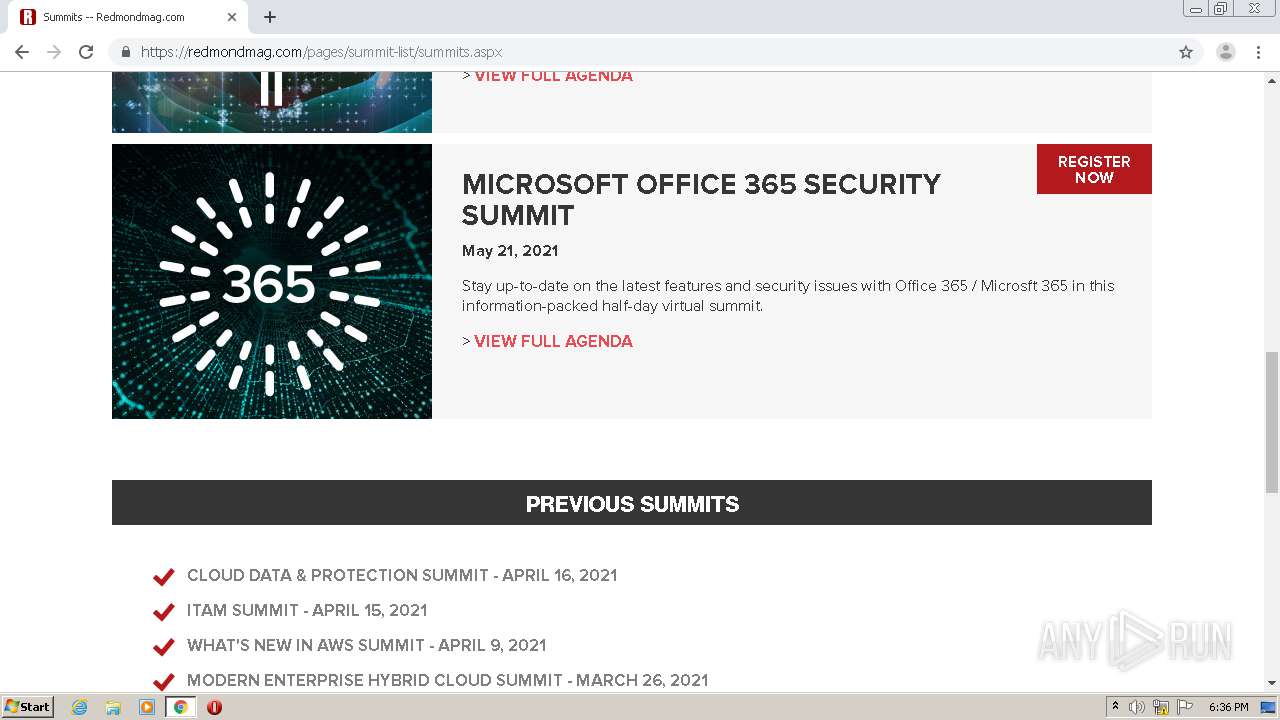
Task: Click the Previous Summits header bar
Action: tap(632, 503)
